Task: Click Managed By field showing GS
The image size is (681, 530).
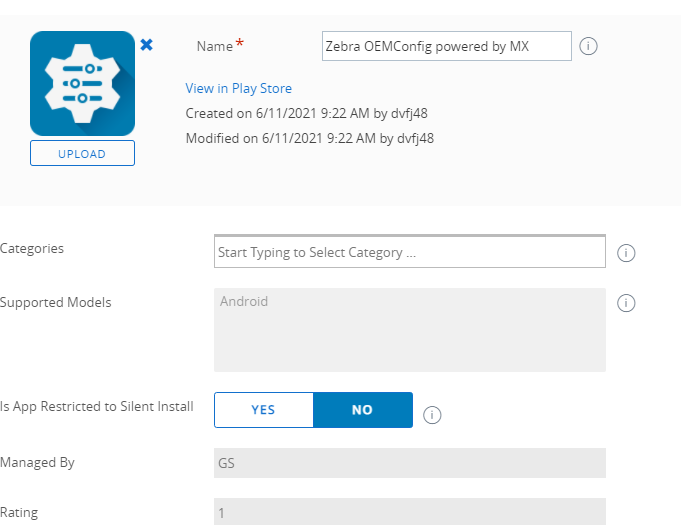Action: pyautogui.click(x=410, y=463)
